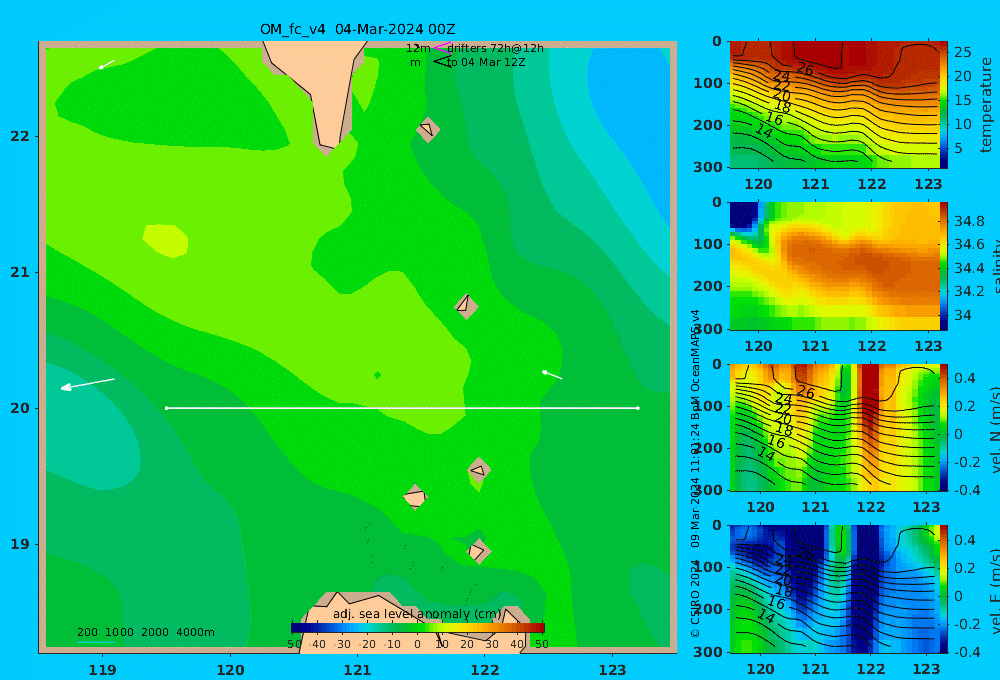The width and height of the screenshot is (1000, 680).
Task: Click the longitude label '123' below the main map
Action: click(x=613, y=670)
